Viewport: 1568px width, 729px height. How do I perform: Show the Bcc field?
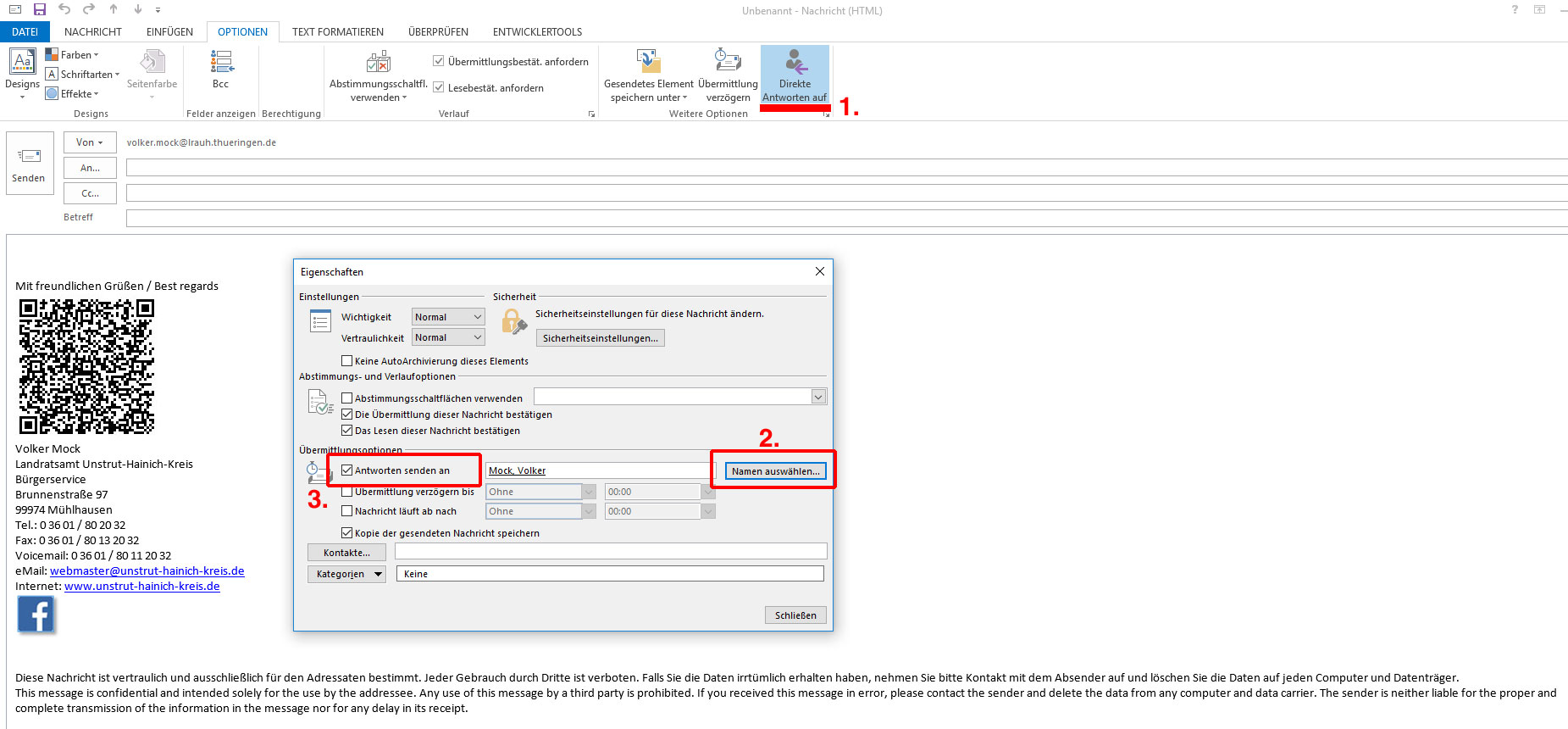tap(221, 70)
